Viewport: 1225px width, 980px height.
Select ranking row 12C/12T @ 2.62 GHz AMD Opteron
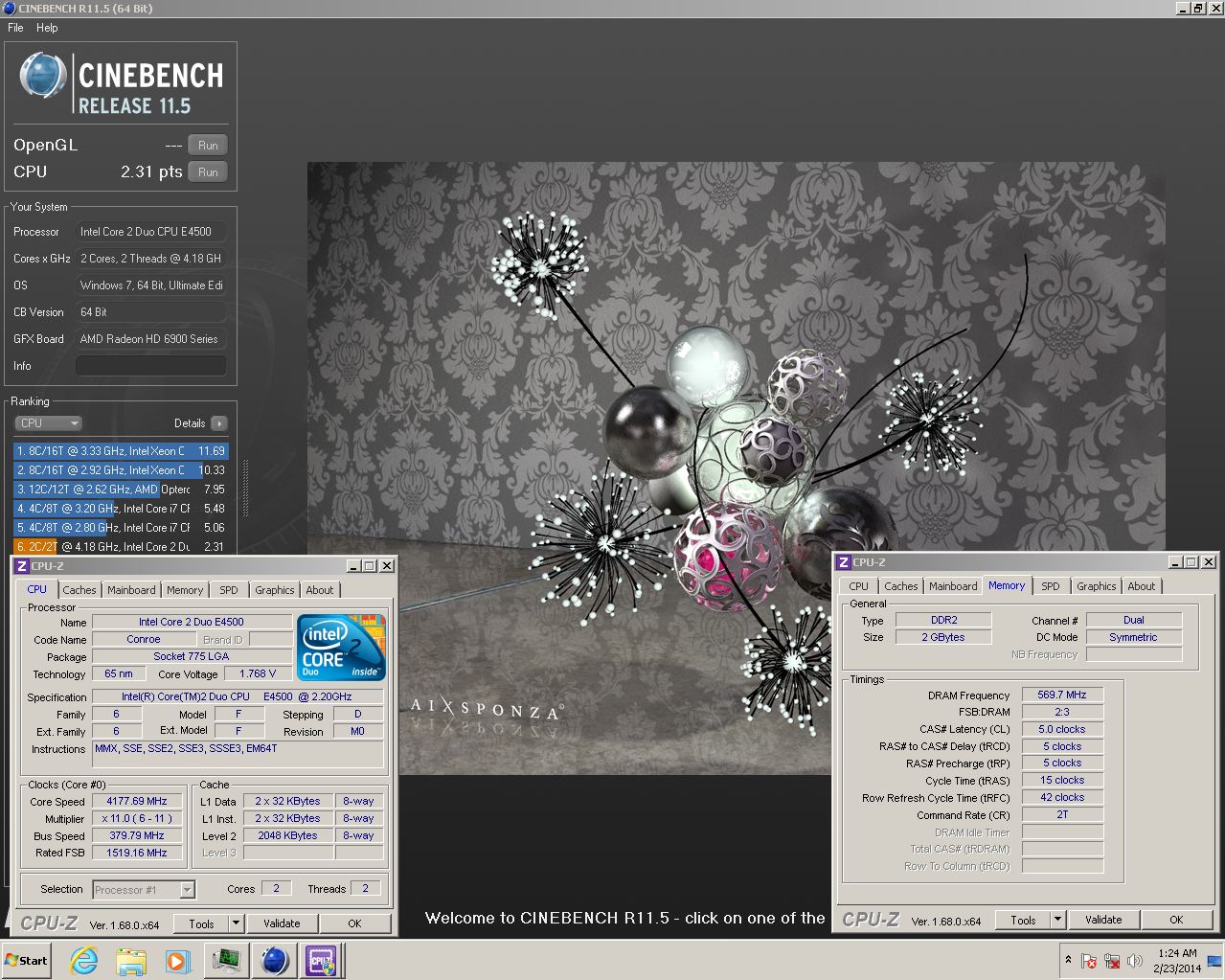121,490
